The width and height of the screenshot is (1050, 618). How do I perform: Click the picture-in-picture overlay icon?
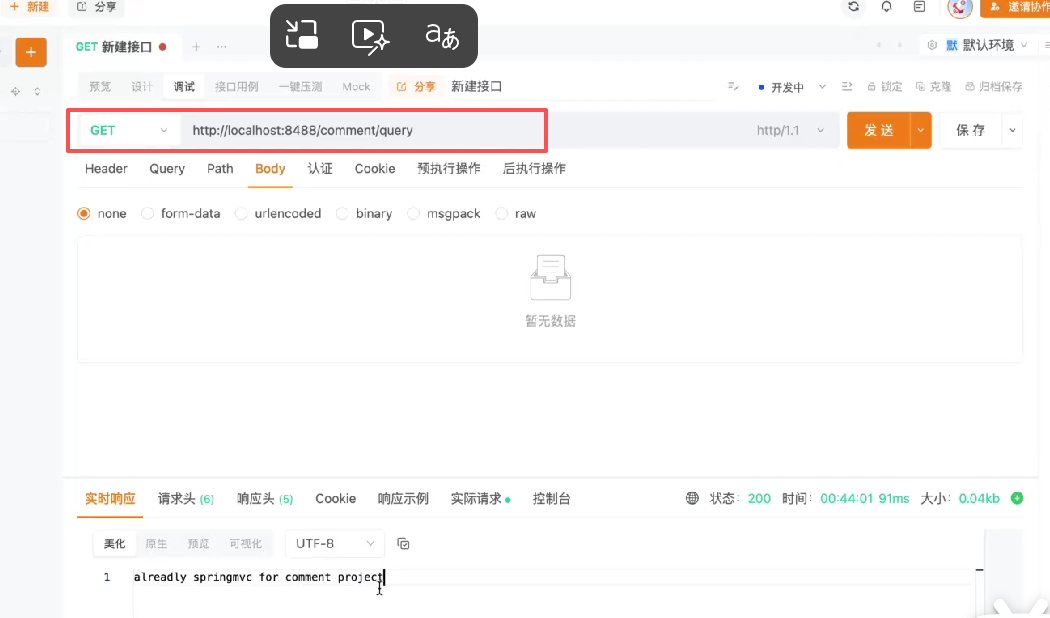pos(301,35)
